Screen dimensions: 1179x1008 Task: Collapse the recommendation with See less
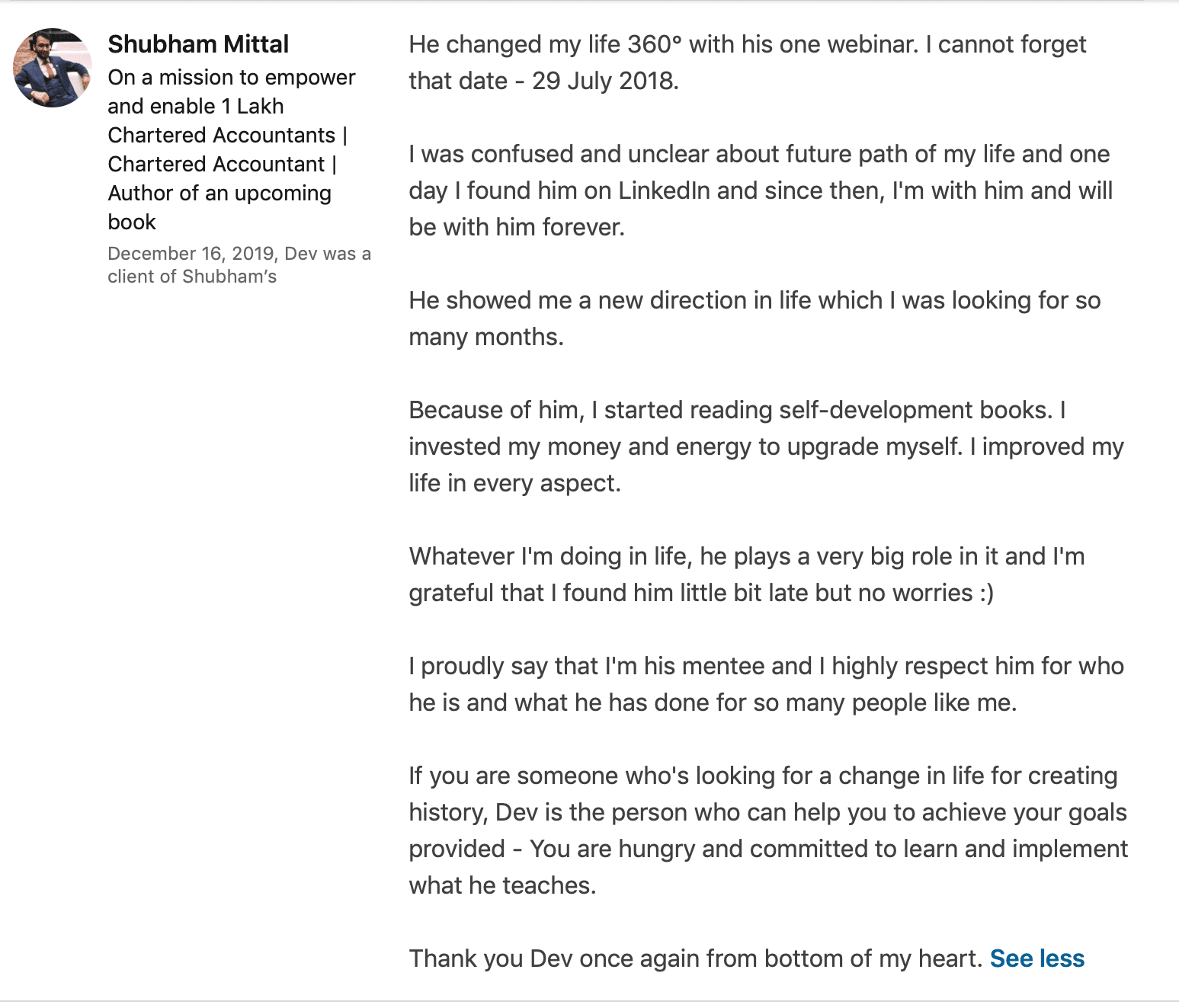pyautogui.click(x=1037, y=958)
